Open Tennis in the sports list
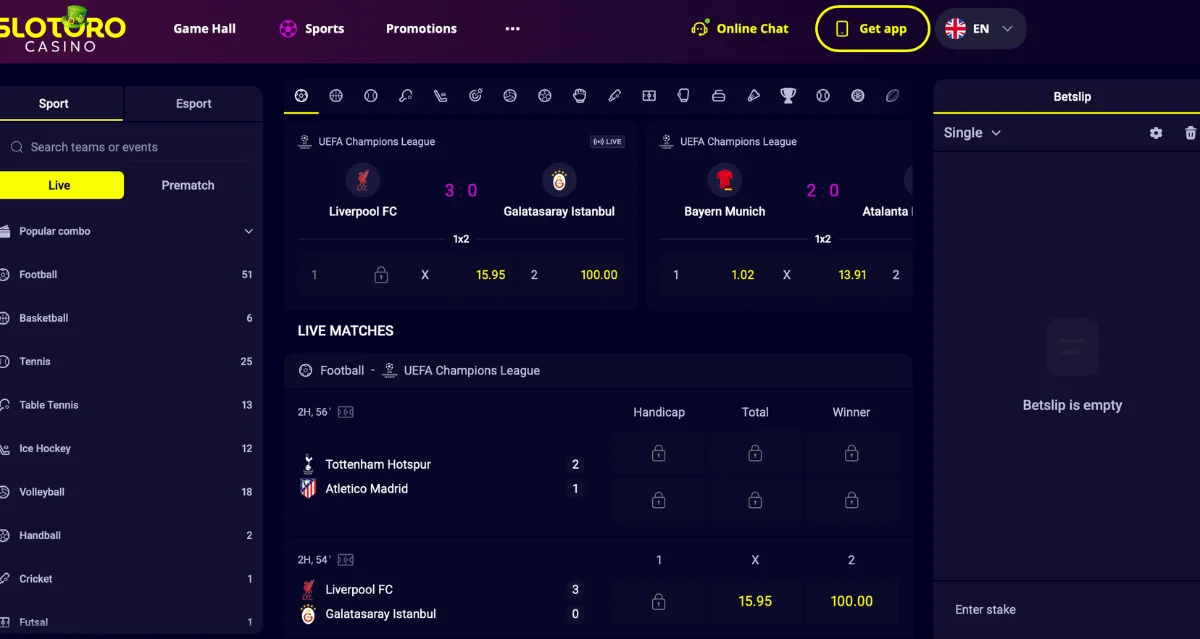The width and height of the screenshot is (1200, 639). (128, 361)
